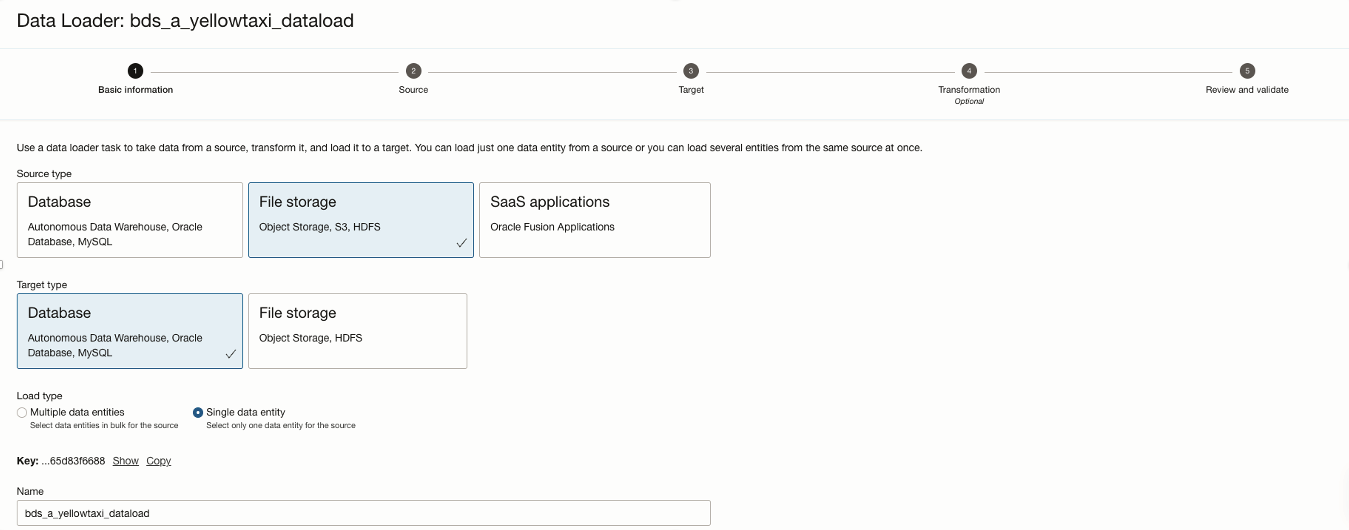Open the Review and validate step label
This screenshot has width=1349, height=530.
1247,90
